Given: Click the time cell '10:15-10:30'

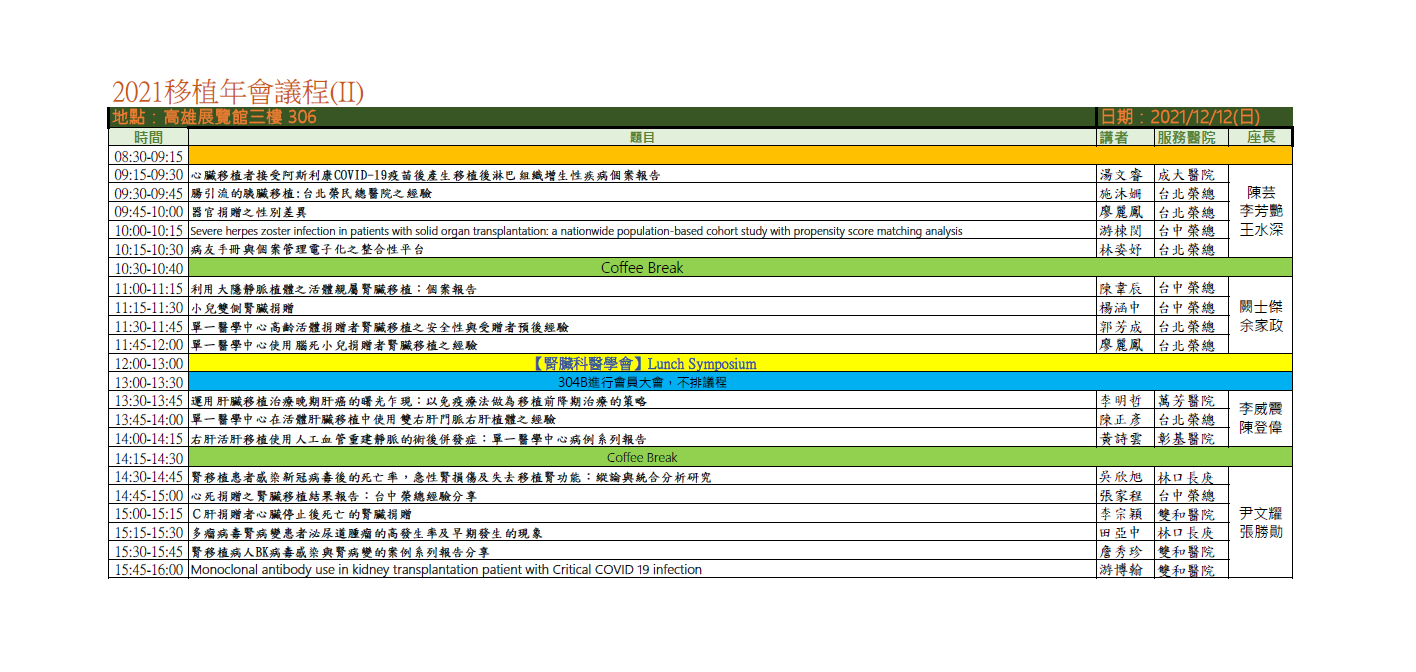Looking at the screenshot, I should point(148,249).
